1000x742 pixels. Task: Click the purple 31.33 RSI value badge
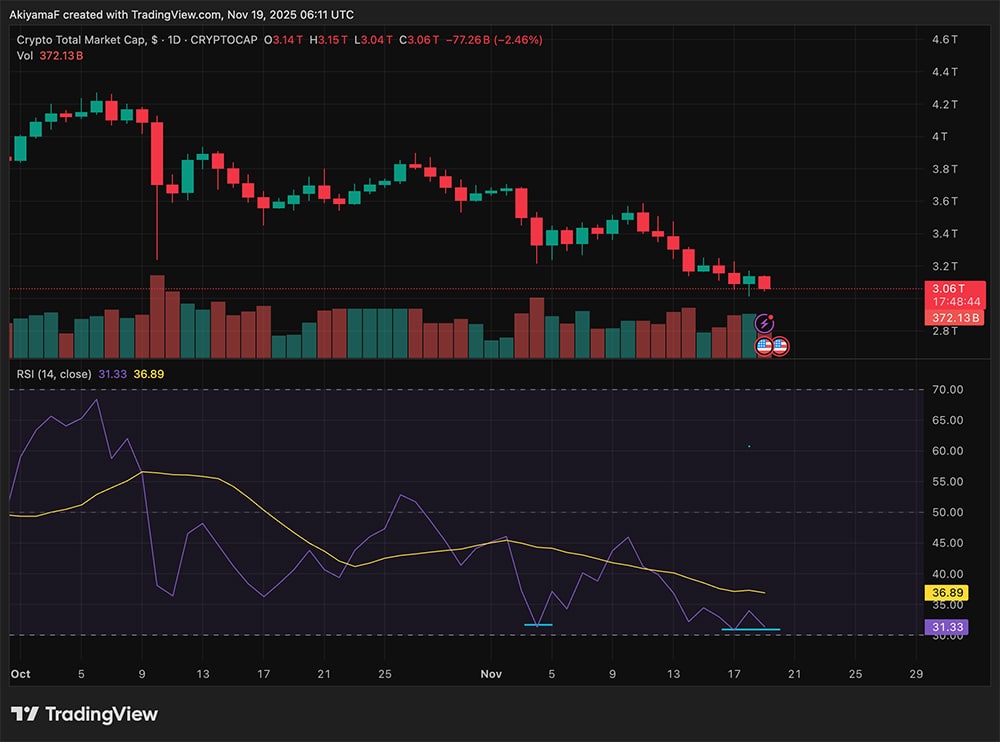point(947,627)
